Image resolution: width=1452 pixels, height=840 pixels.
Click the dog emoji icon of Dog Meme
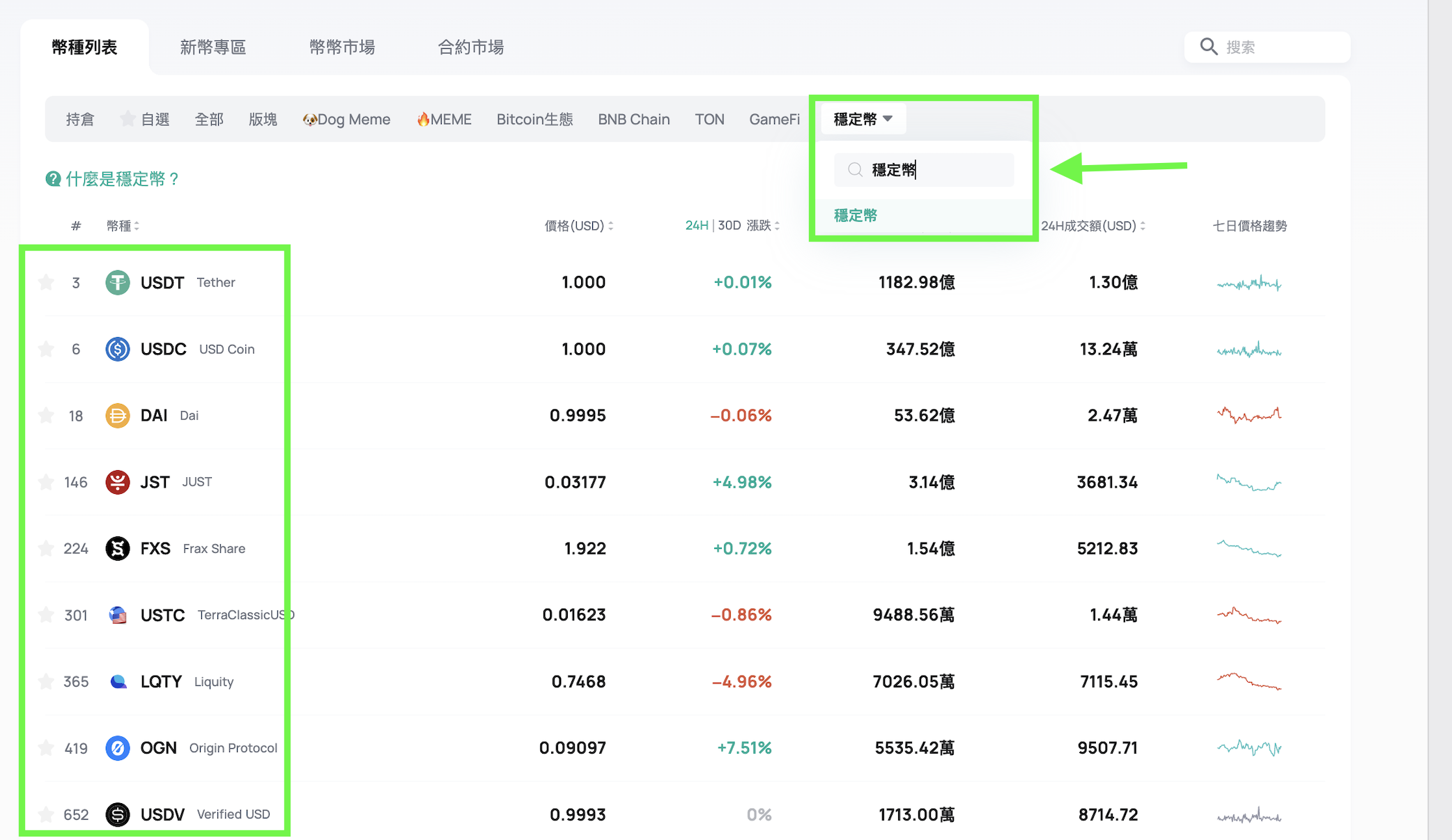[309, 119]
